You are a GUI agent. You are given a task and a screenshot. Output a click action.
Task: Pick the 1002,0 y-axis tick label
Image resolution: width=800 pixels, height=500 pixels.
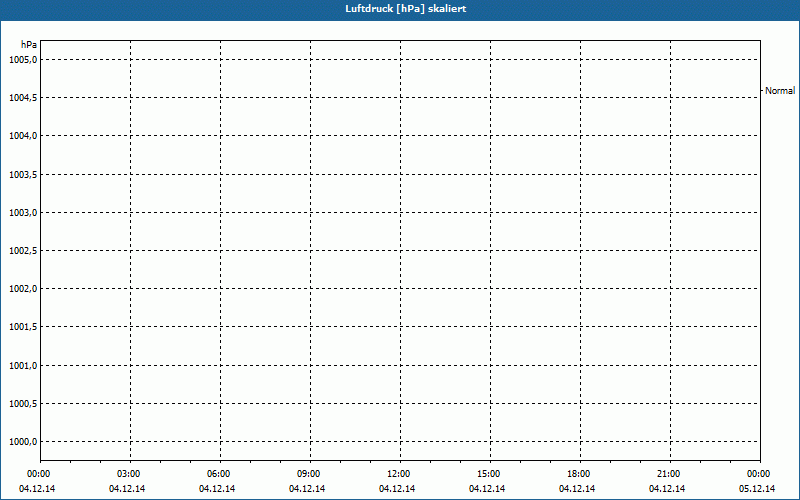[23, 289]
